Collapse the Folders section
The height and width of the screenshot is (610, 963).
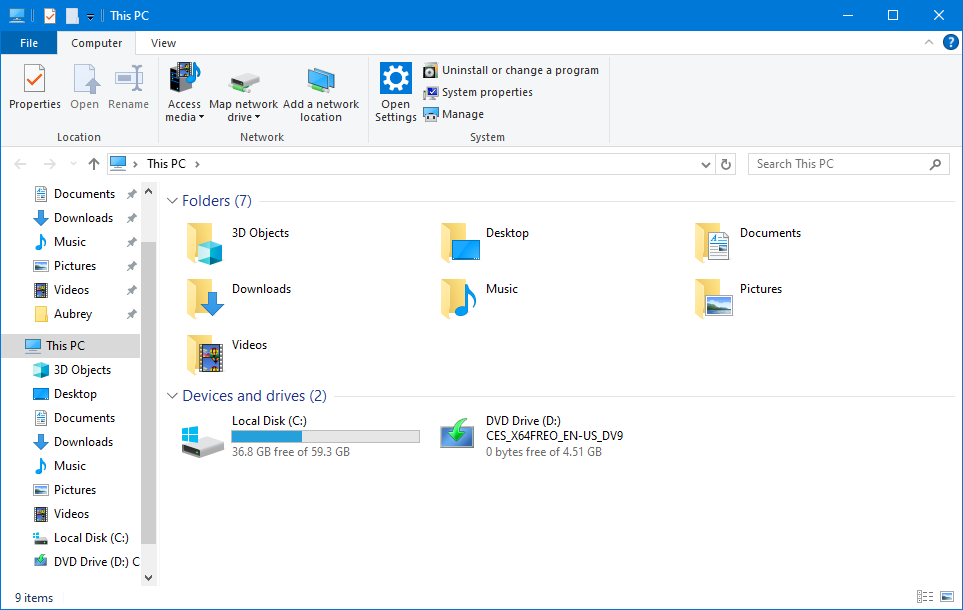point(172,200)
